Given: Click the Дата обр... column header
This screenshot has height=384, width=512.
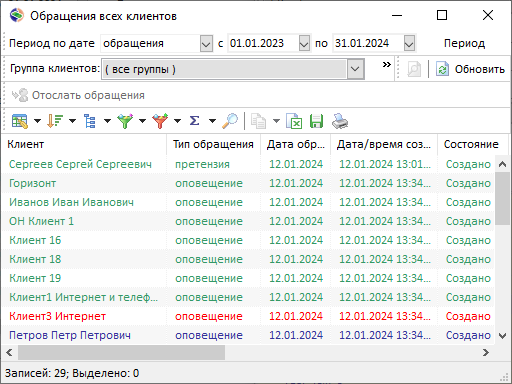Looking at the screenshot, I should pyautogui.click(x=295, y=144).
